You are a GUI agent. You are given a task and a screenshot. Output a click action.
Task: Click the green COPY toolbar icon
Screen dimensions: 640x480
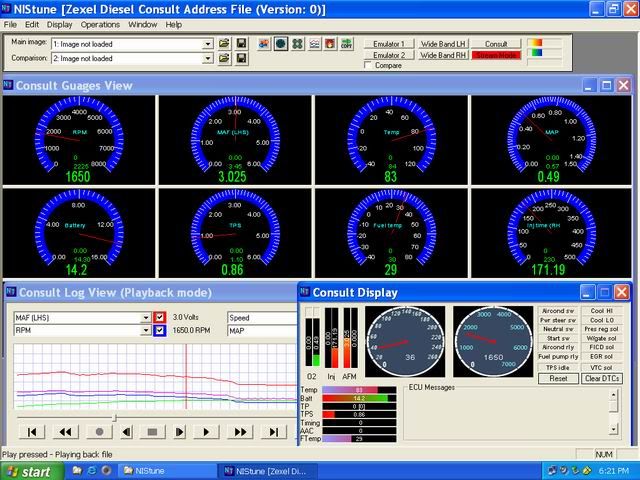point(347,44)
